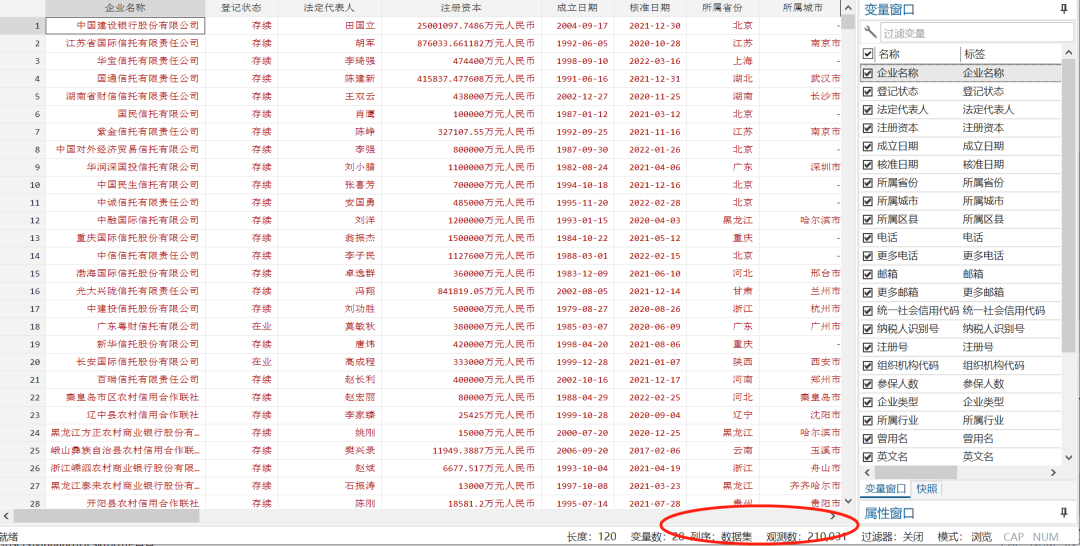Uncheck the 注册资本 variable checkbox

(x=868, y=127)
